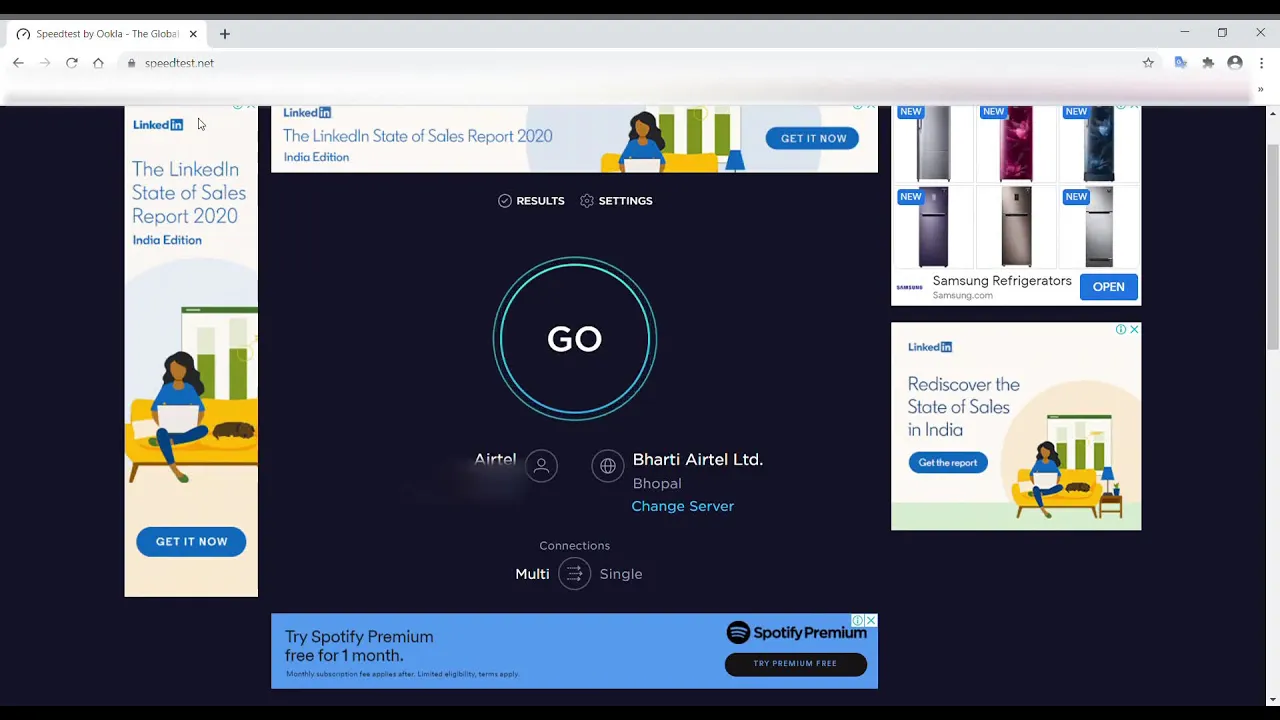Click the pink floral refrigerator thumbnail
Viewport: 1280px width, 720px height.
point(1015,144)
